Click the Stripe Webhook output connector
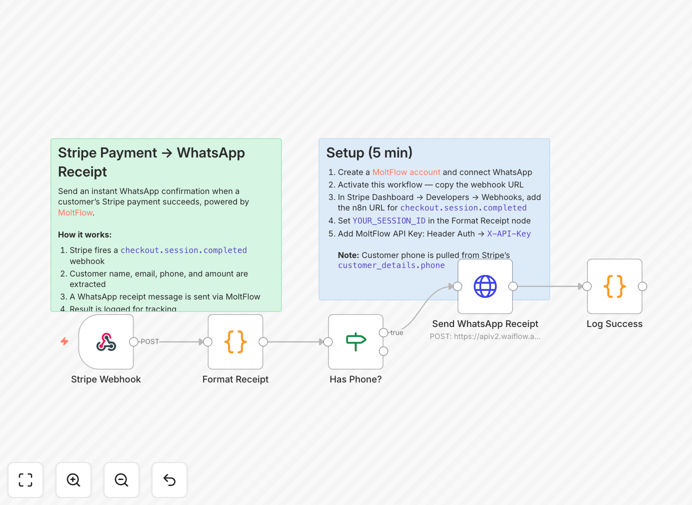 (x=134, y=342)
